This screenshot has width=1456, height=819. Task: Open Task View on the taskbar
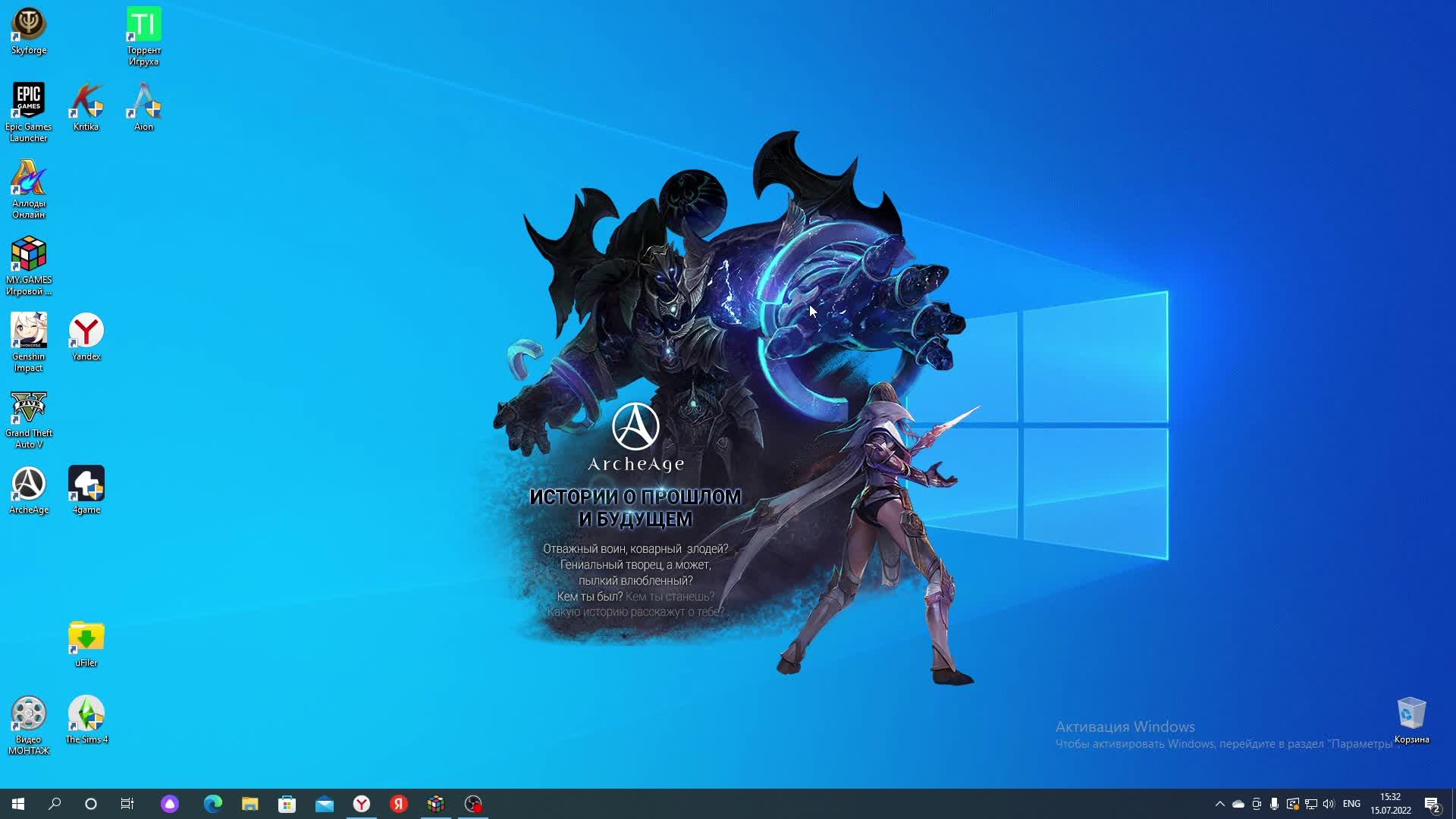(x=127, y=804)
